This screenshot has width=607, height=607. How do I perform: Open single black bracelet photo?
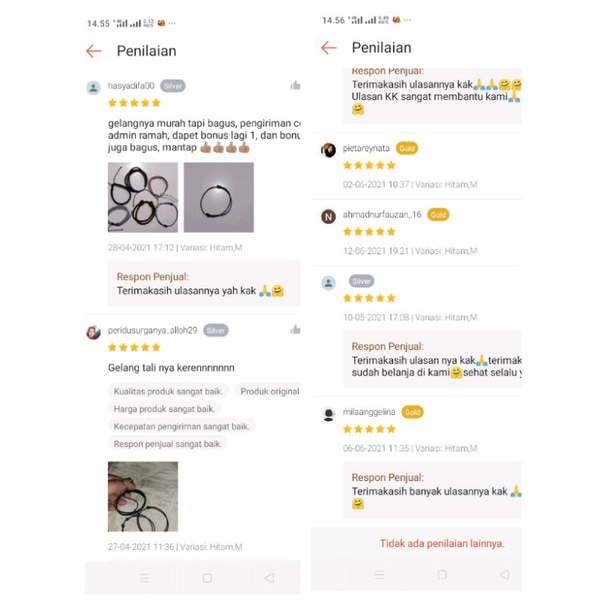coord(219,197)
